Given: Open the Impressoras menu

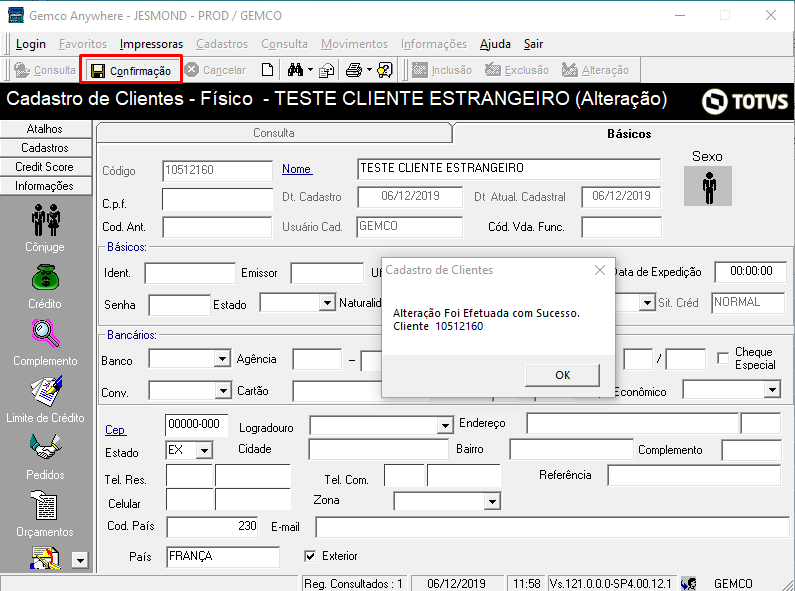Looking at the screenshot, I should coord(151,44).
